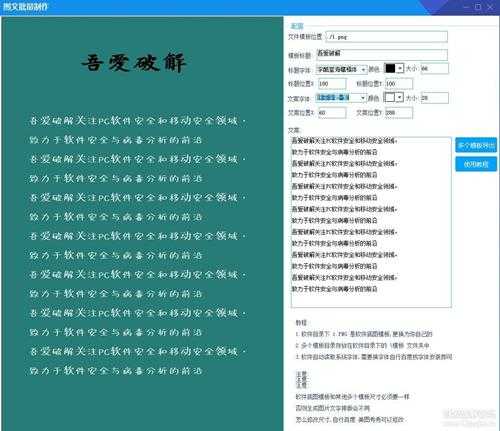Maximize the window

pos(478,7)
